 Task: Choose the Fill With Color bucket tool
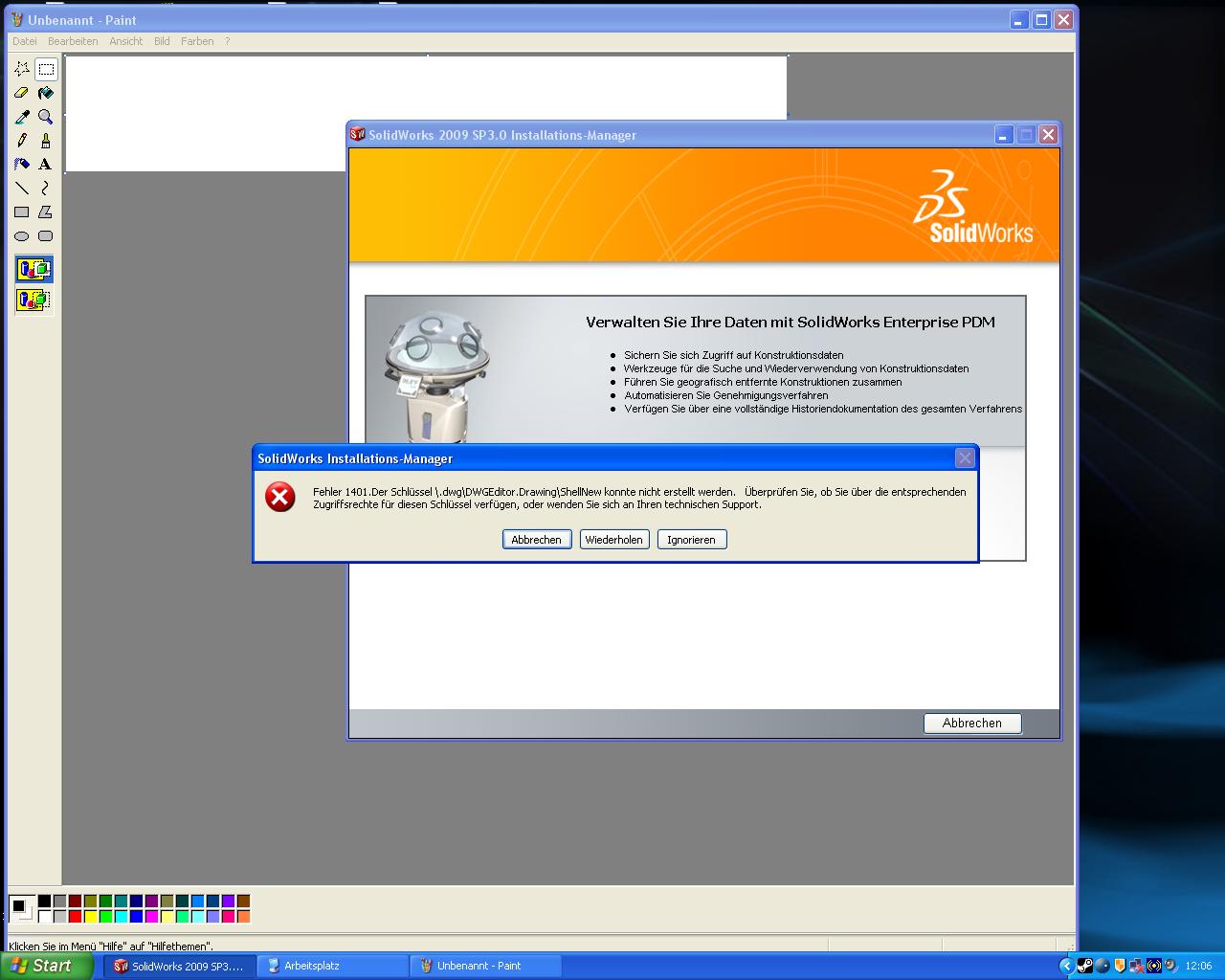pyautogui.click(x=46, y=93)
